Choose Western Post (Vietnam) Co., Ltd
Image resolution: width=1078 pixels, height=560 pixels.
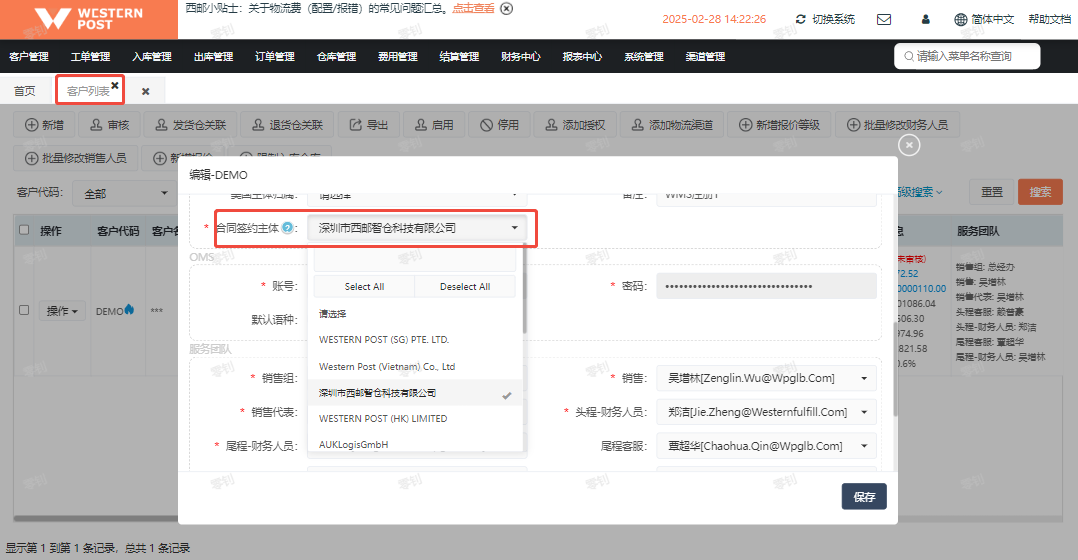pyautogui.click(x=415, y=366)
